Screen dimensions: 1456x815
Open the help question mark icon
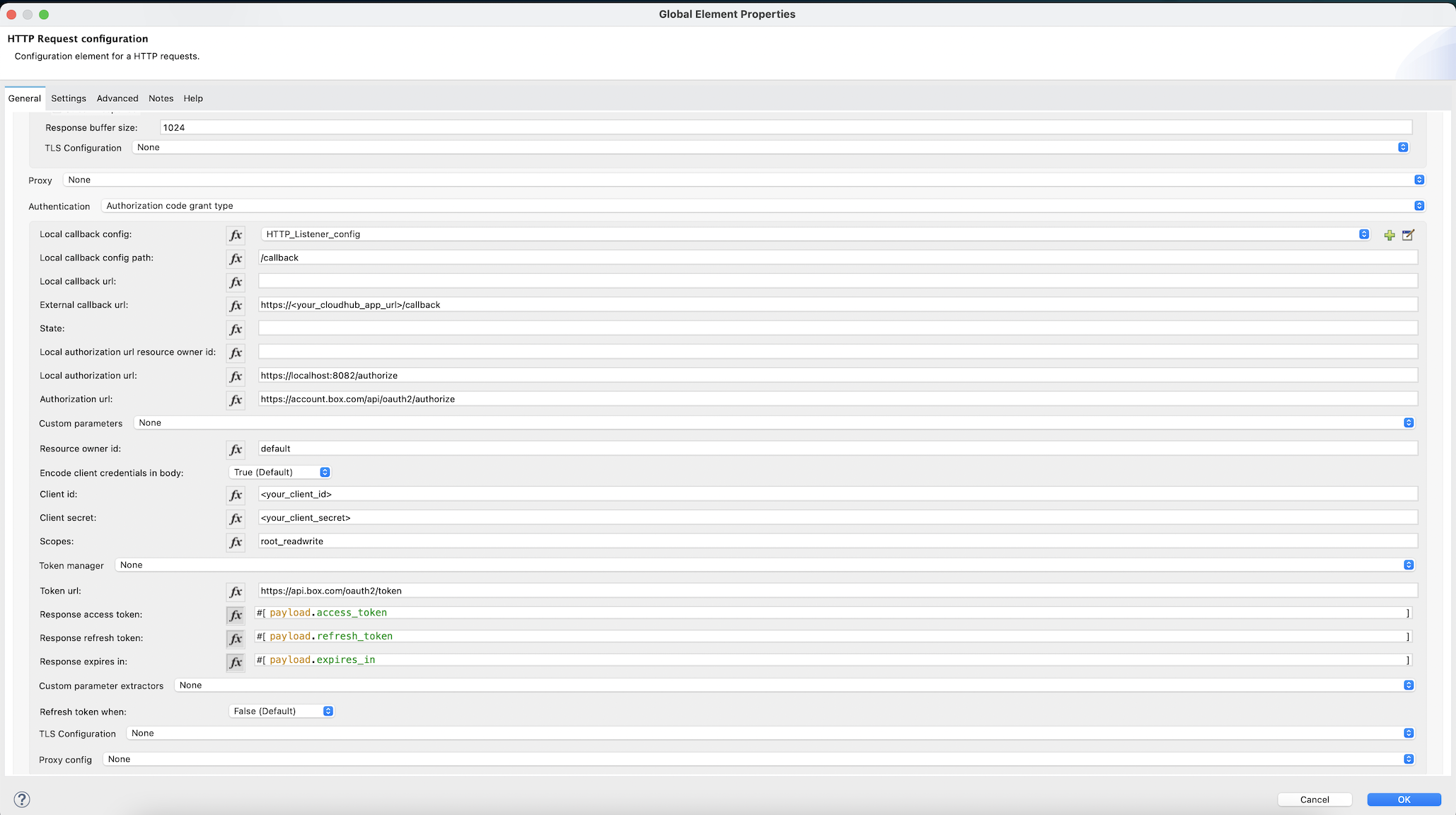[x=22, y=799]
